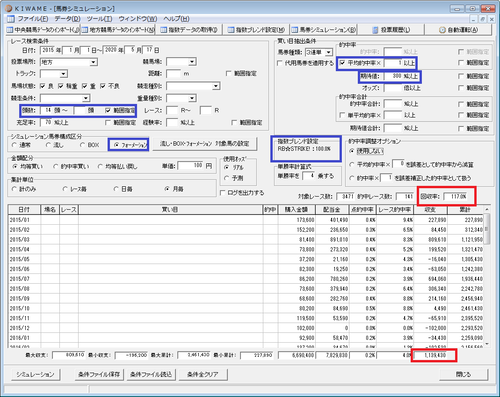The width and height of the screenshot is (500, 397).
Task: Open 投票履歴 toolbar icon
Action: [391, 30]
